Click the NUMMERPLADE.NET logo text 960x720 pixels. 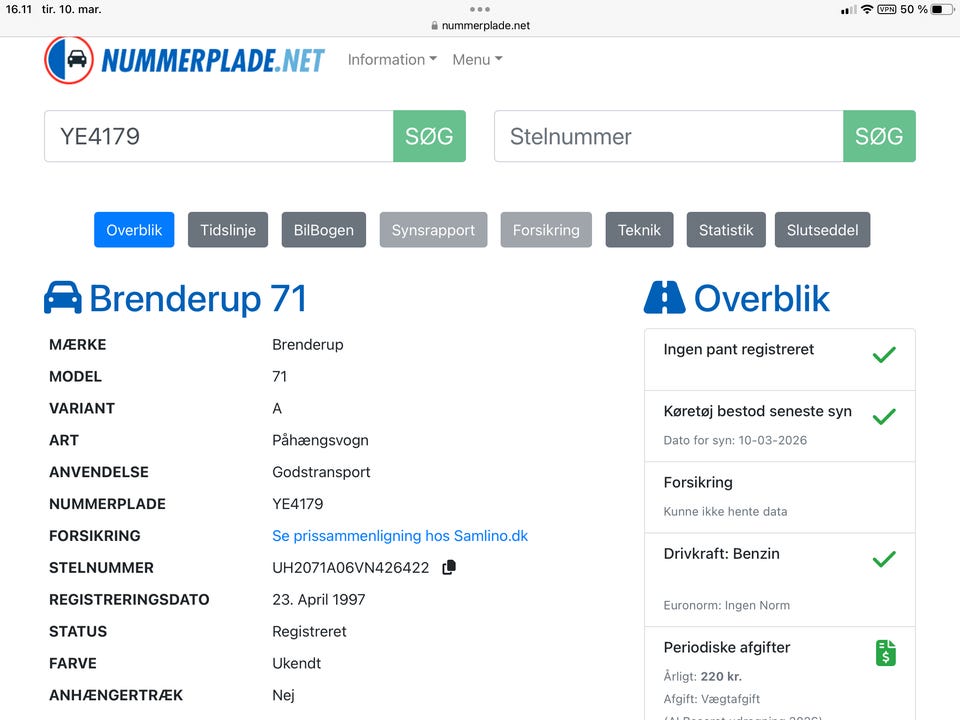212,61
